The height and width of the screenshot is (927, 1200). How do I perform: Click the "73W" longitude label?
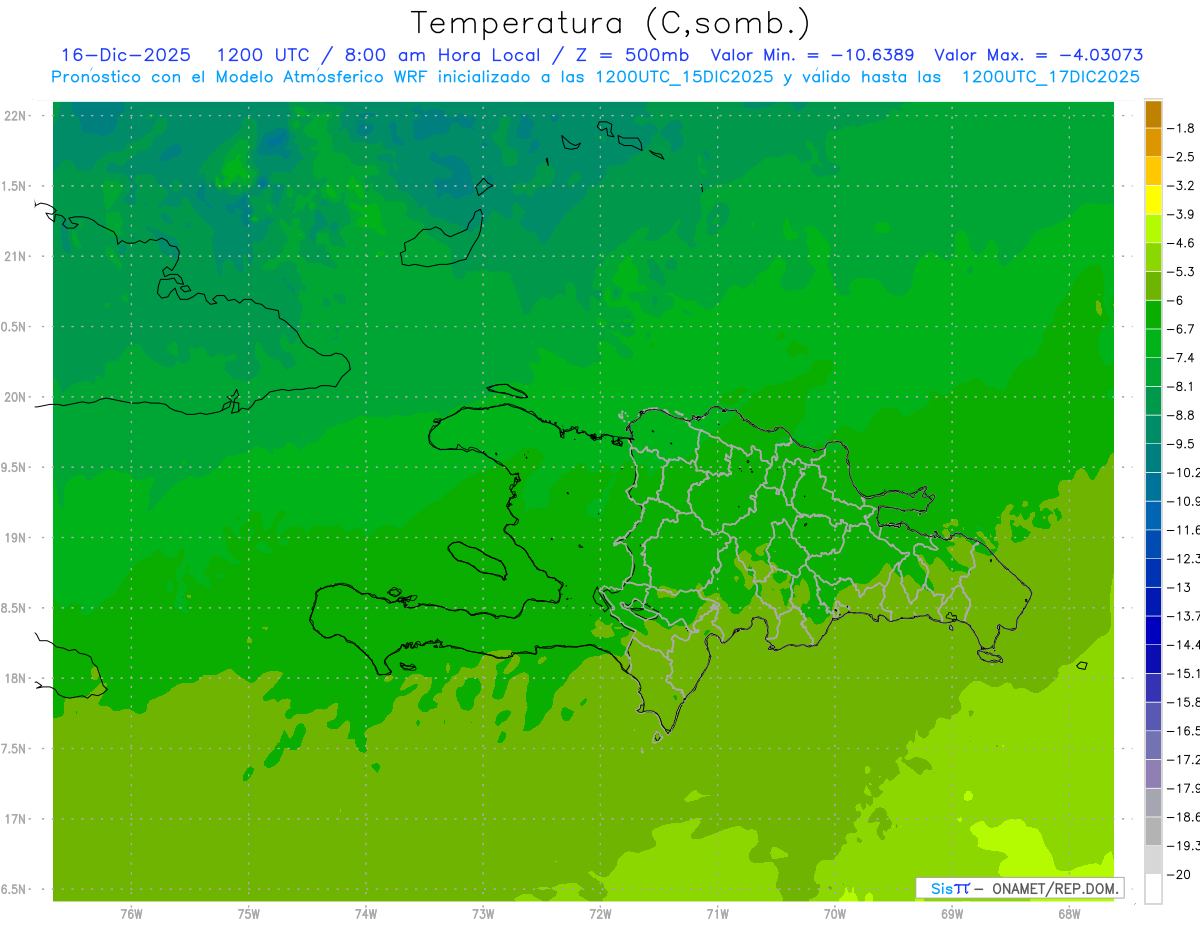pos(483,914)
